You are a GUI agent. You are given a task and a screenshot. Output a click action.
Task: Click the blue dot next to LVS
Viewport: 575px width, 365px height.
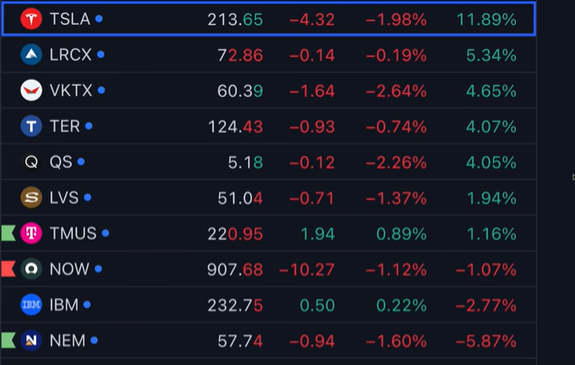click(x=88, y=197)
